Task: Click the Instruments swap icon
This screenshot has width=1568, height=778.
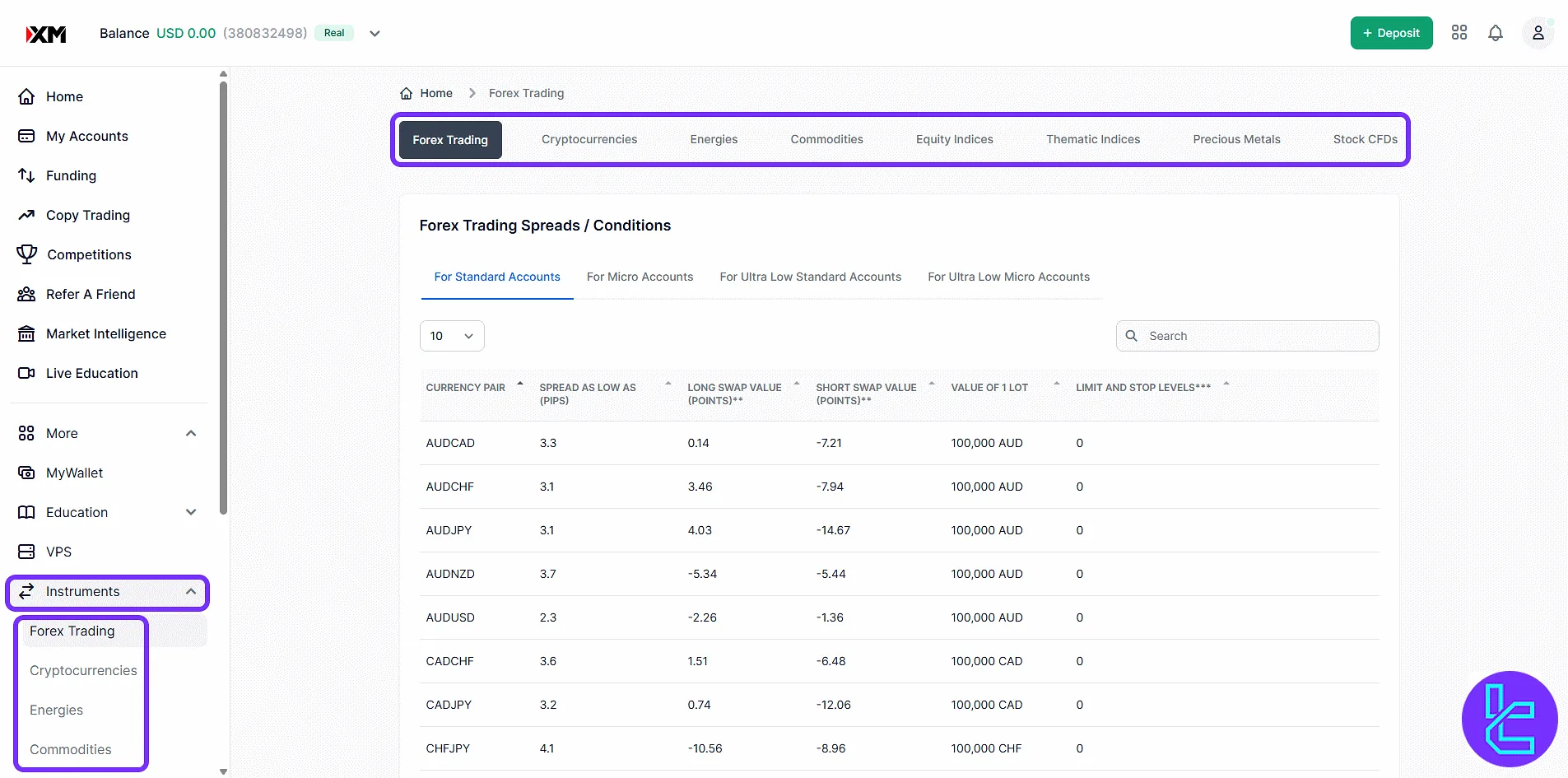Action: coord(26,591)
